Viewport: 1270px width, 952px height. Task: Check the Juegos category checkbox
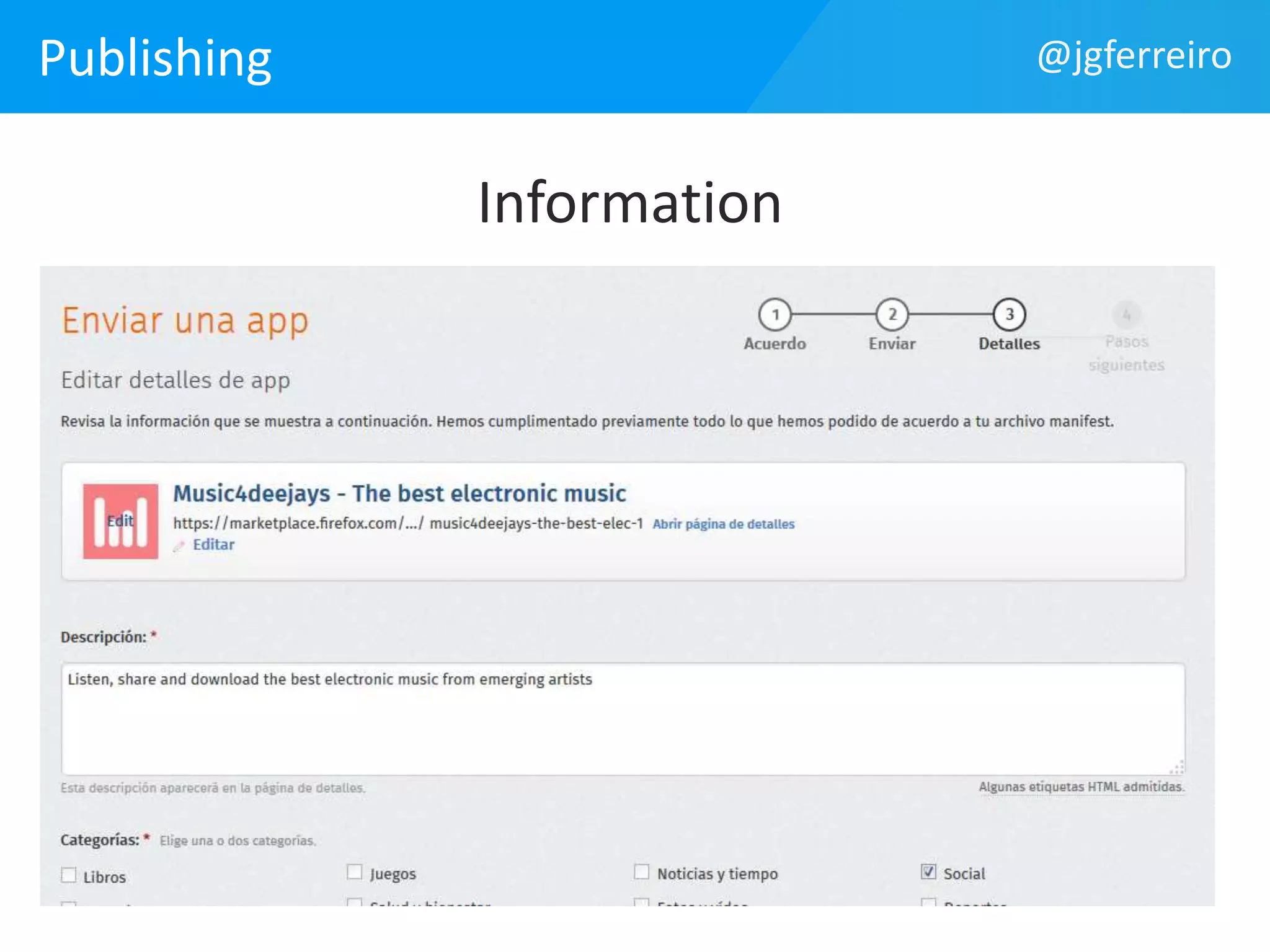[355, 872]
